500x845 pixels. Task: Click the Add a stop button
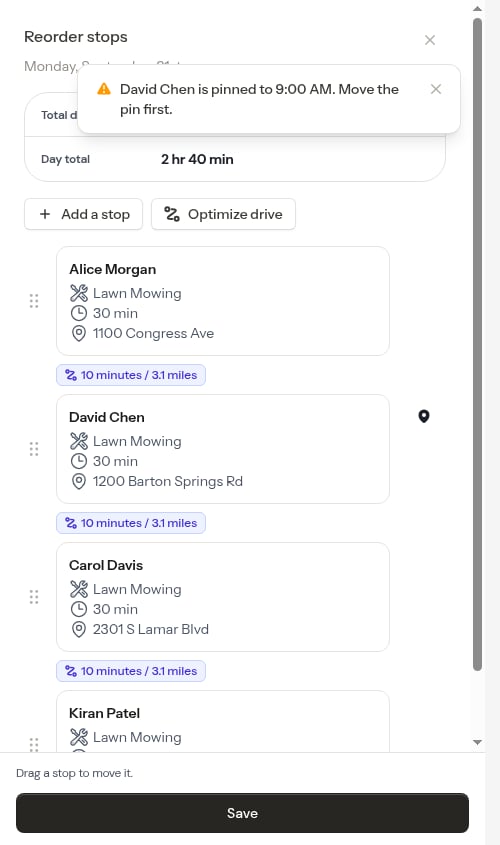[x=84, y=214]
